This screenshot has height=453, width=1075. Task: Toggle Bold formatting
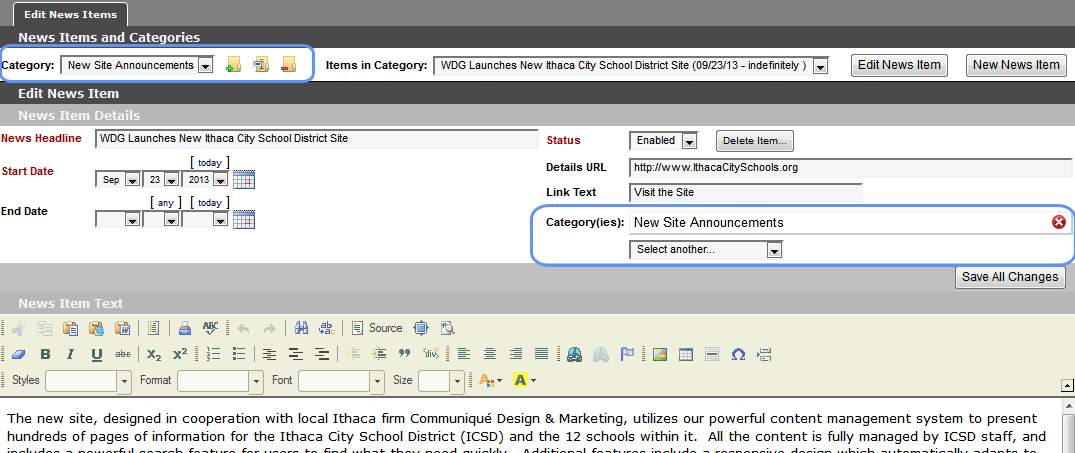pyautogui.click(x=45, y=354)
